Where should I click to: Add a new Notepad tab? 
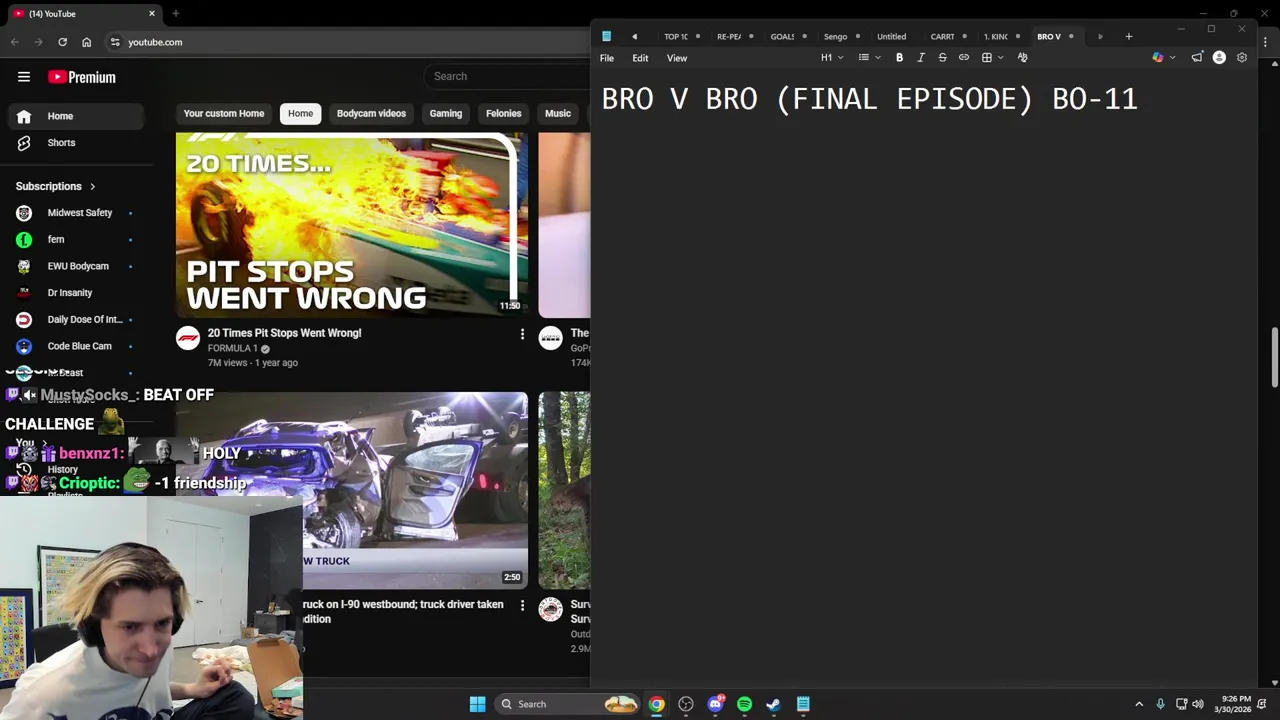tap(1129, 37)
